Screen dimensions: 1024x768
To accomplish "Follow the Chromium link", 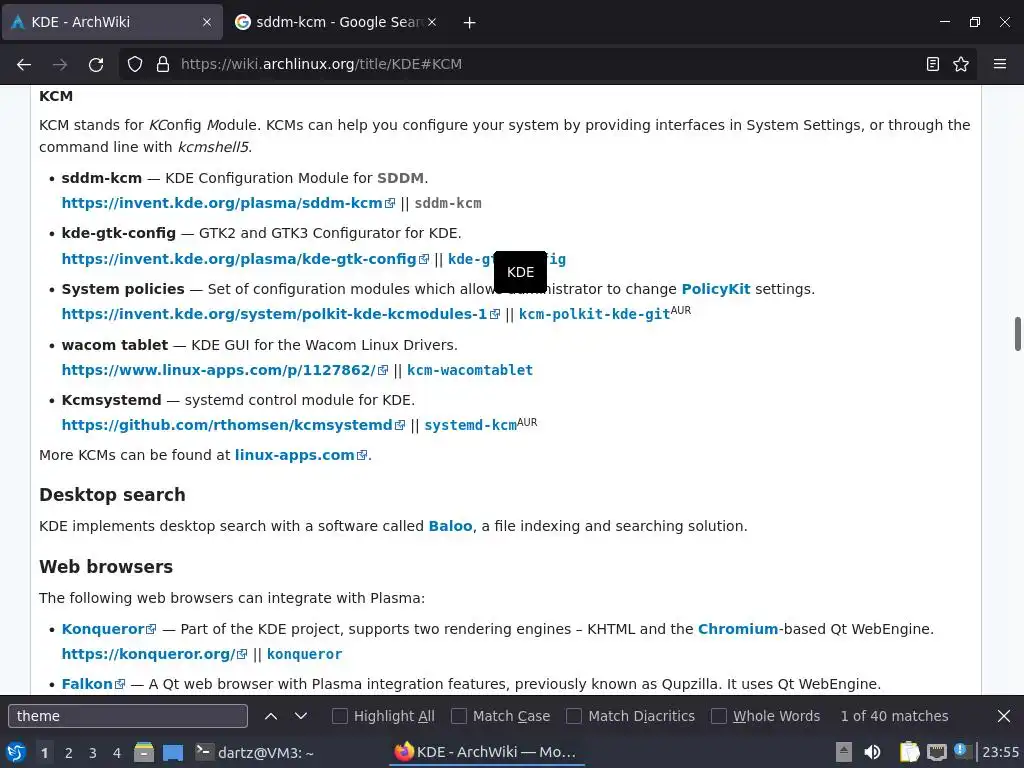I will [x=738, y=630].
